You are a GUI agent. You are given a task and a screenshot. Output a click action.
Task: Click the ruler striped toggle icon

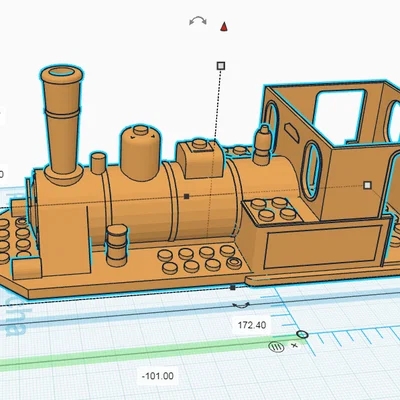276,347
